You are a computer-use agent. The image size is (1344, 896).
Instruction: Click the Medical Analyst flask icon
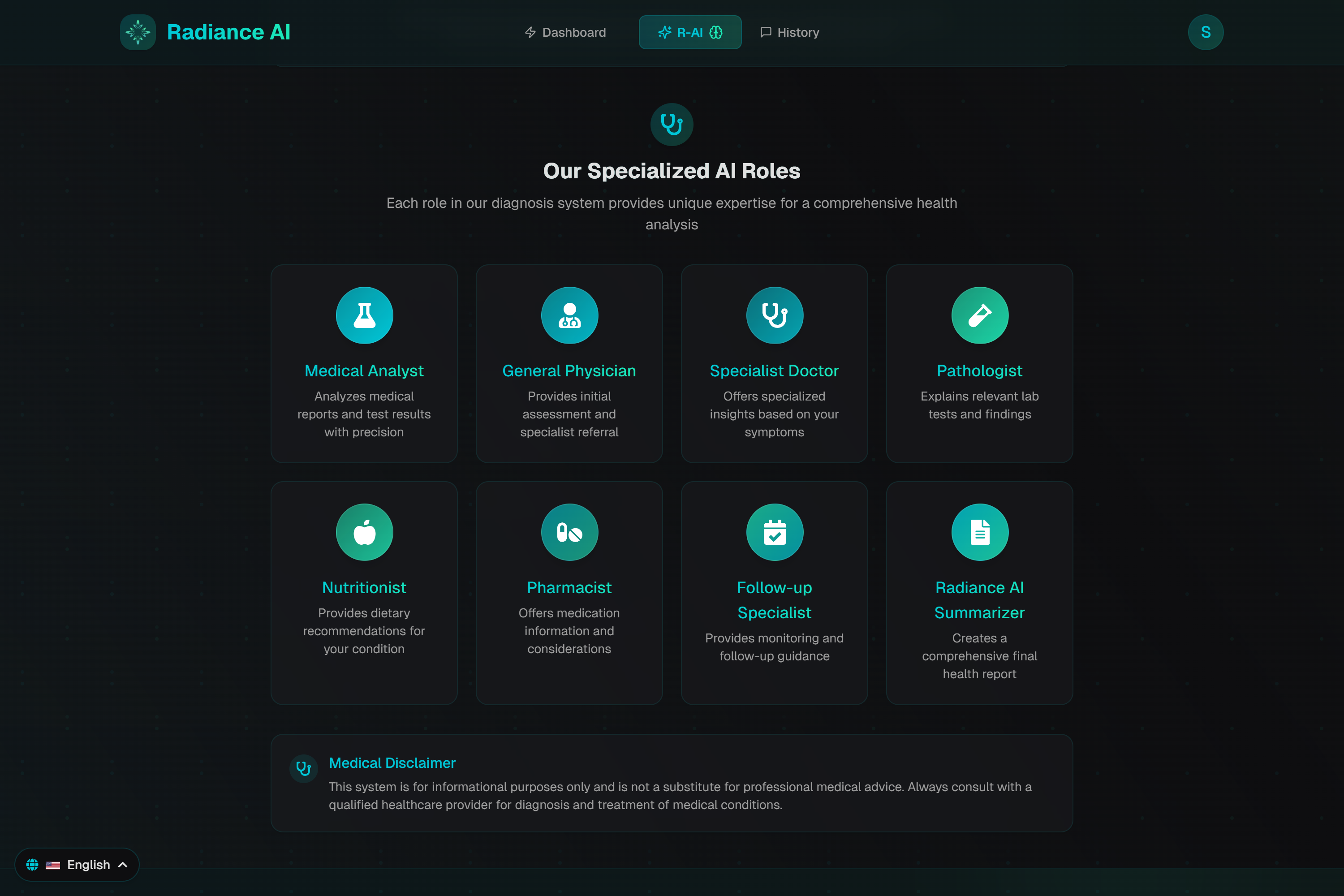click(x=364, y=315)
